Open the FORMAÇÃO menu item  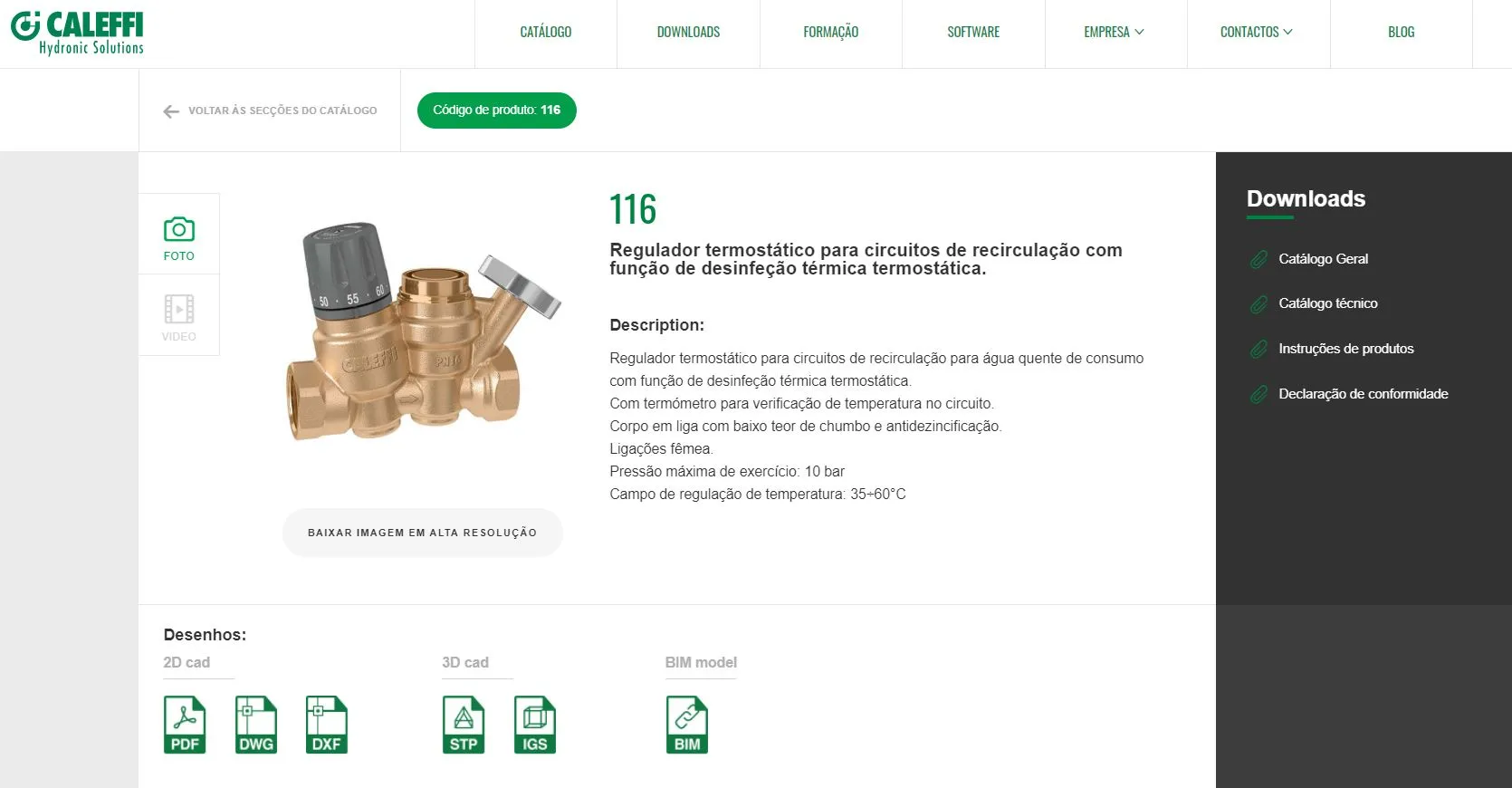tap(831, 33)
